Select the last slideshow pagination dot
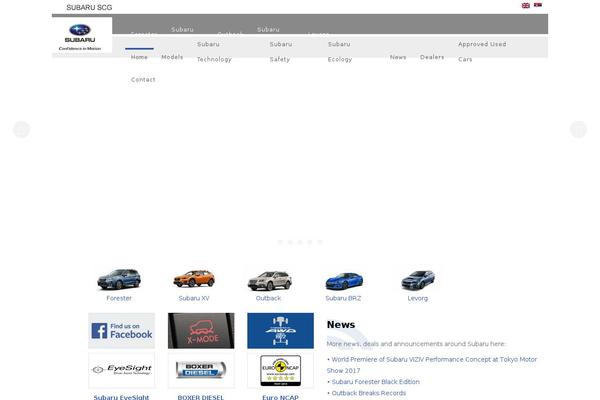 (320, 242)
